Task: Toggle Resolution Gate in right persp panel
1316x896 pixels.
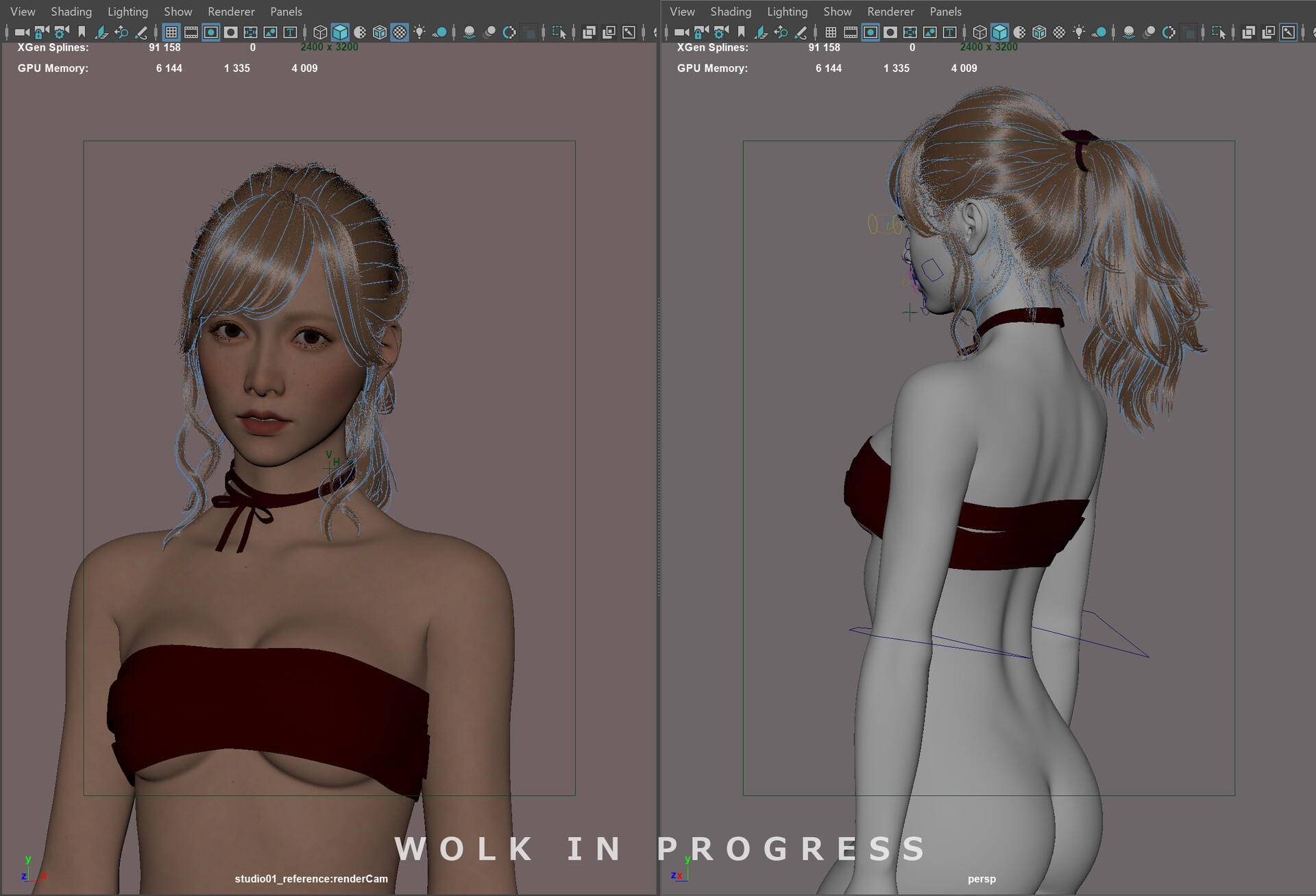Action: tap(870, 32)
